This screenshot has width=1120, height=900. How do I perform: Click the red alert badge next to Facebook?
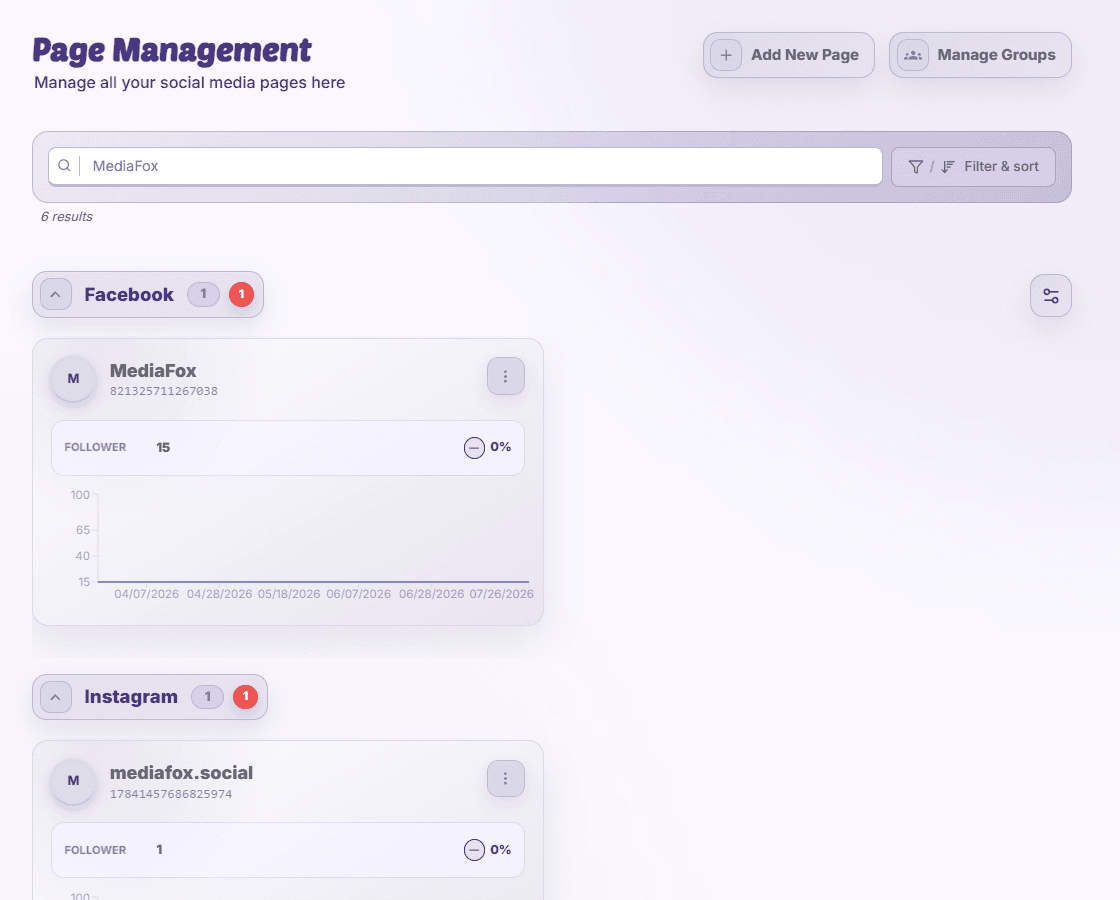241,294
